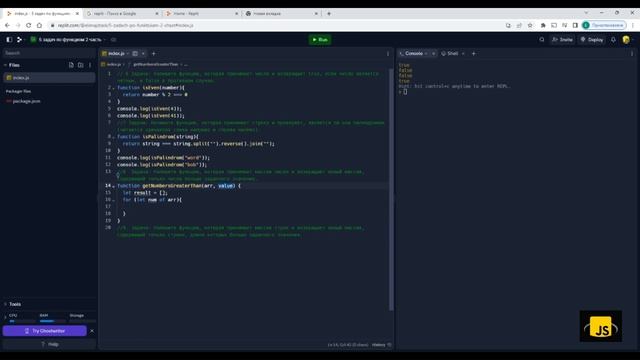Go to browser home page

click(x=39, y=25)
